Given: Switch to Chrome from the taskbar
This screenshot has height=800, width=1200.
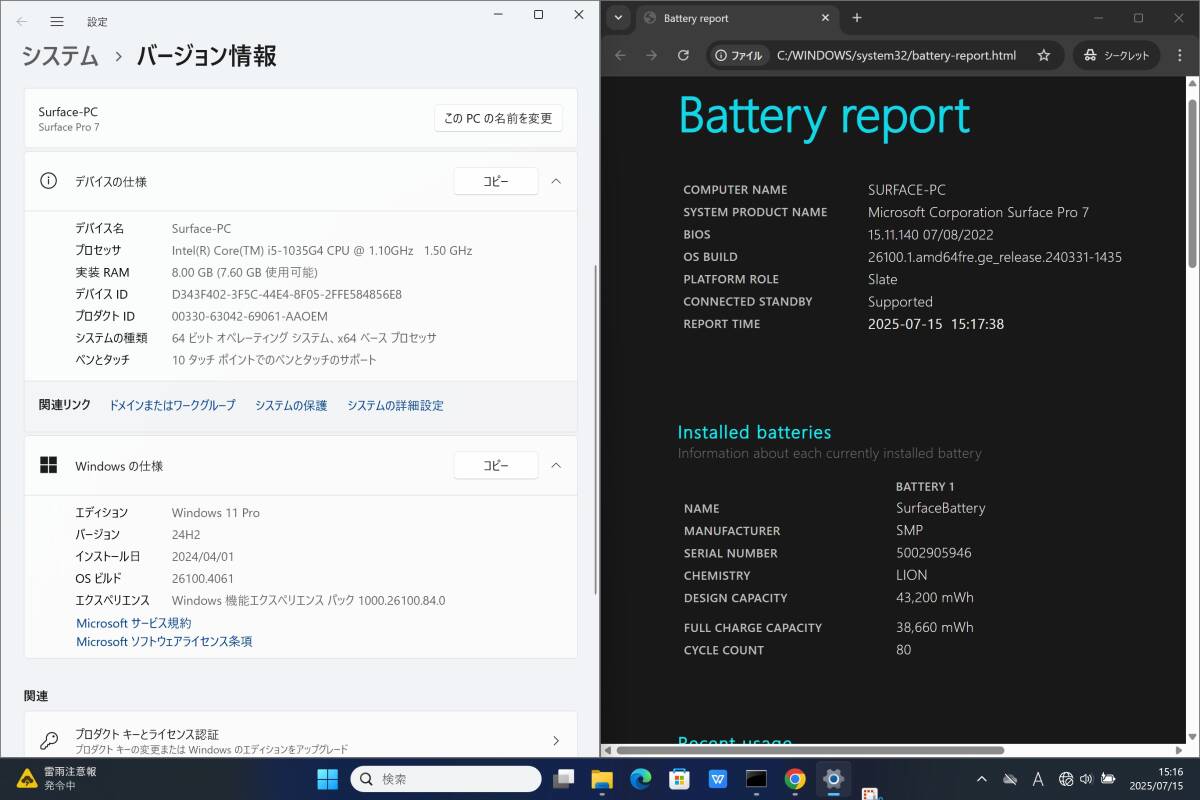Looking at the screenshot, I should coord(795,778).
